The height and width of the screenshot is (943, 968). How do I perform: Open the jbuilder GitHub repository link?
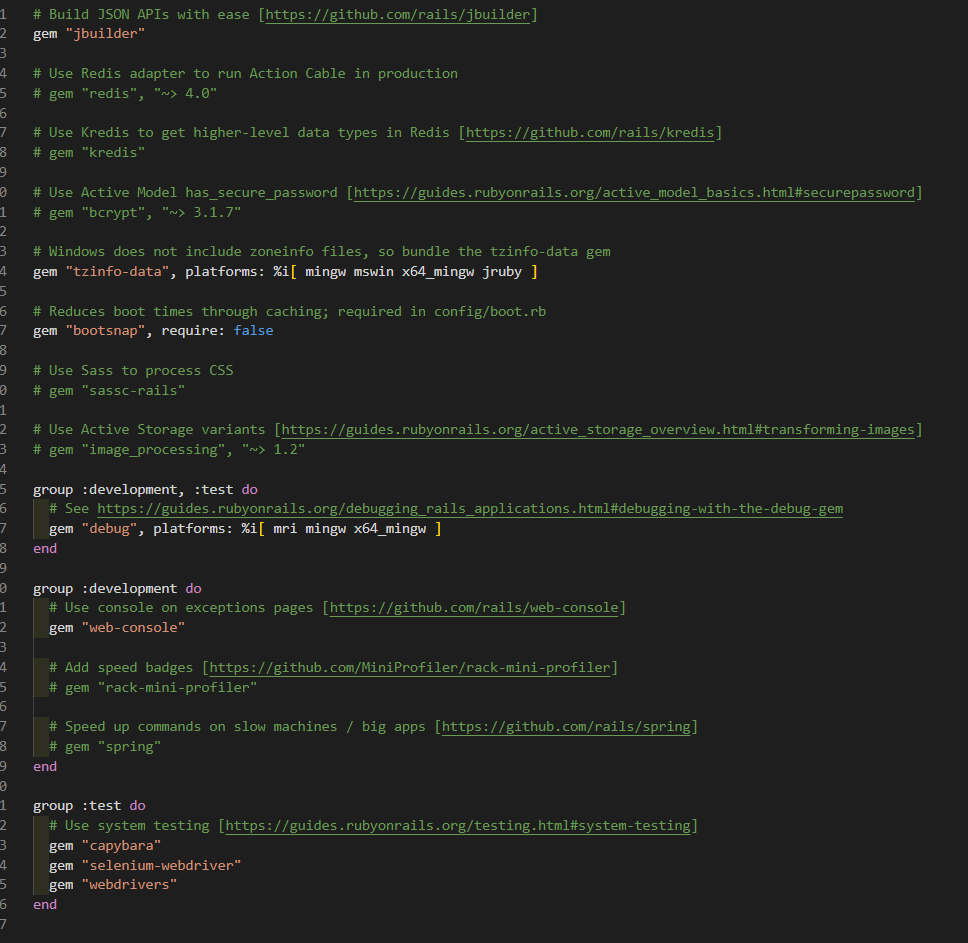398,13
